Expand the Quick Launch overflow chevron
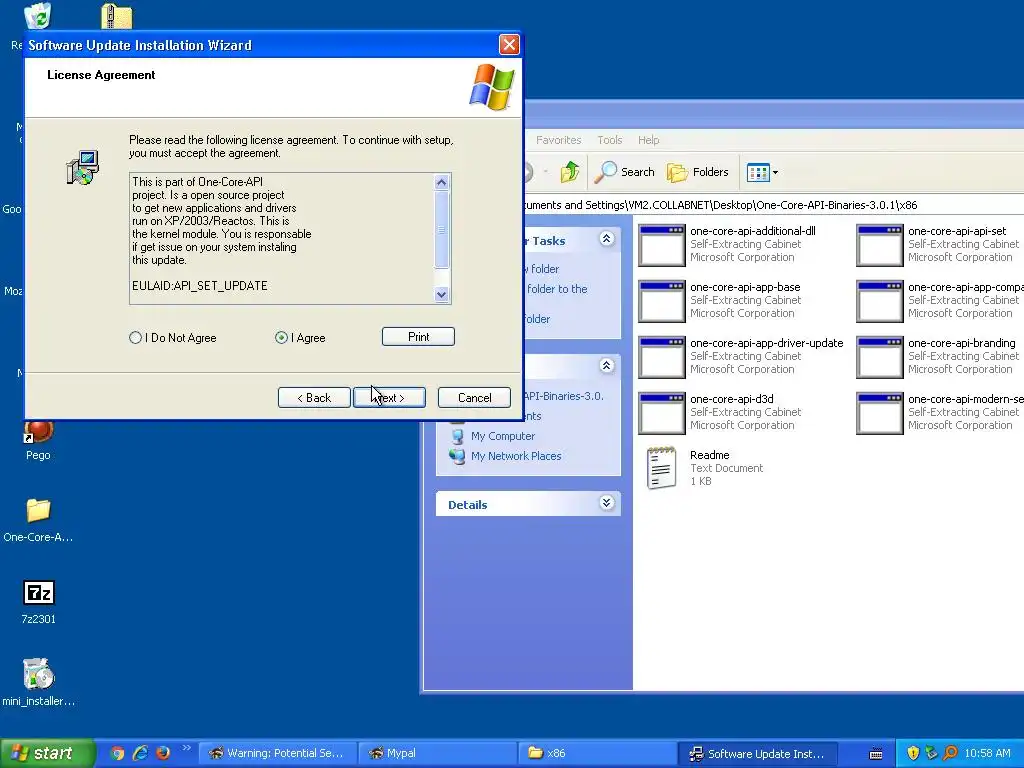Screen dimensions: 1024x768 tap(186, 748)
